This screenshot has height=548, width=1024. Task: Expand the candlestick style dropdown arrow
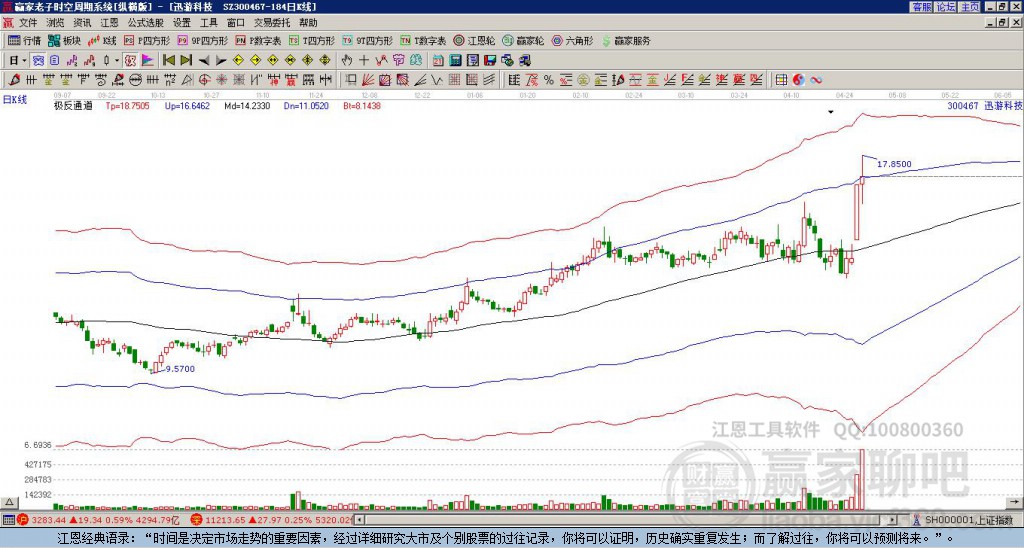coord(117,61)
